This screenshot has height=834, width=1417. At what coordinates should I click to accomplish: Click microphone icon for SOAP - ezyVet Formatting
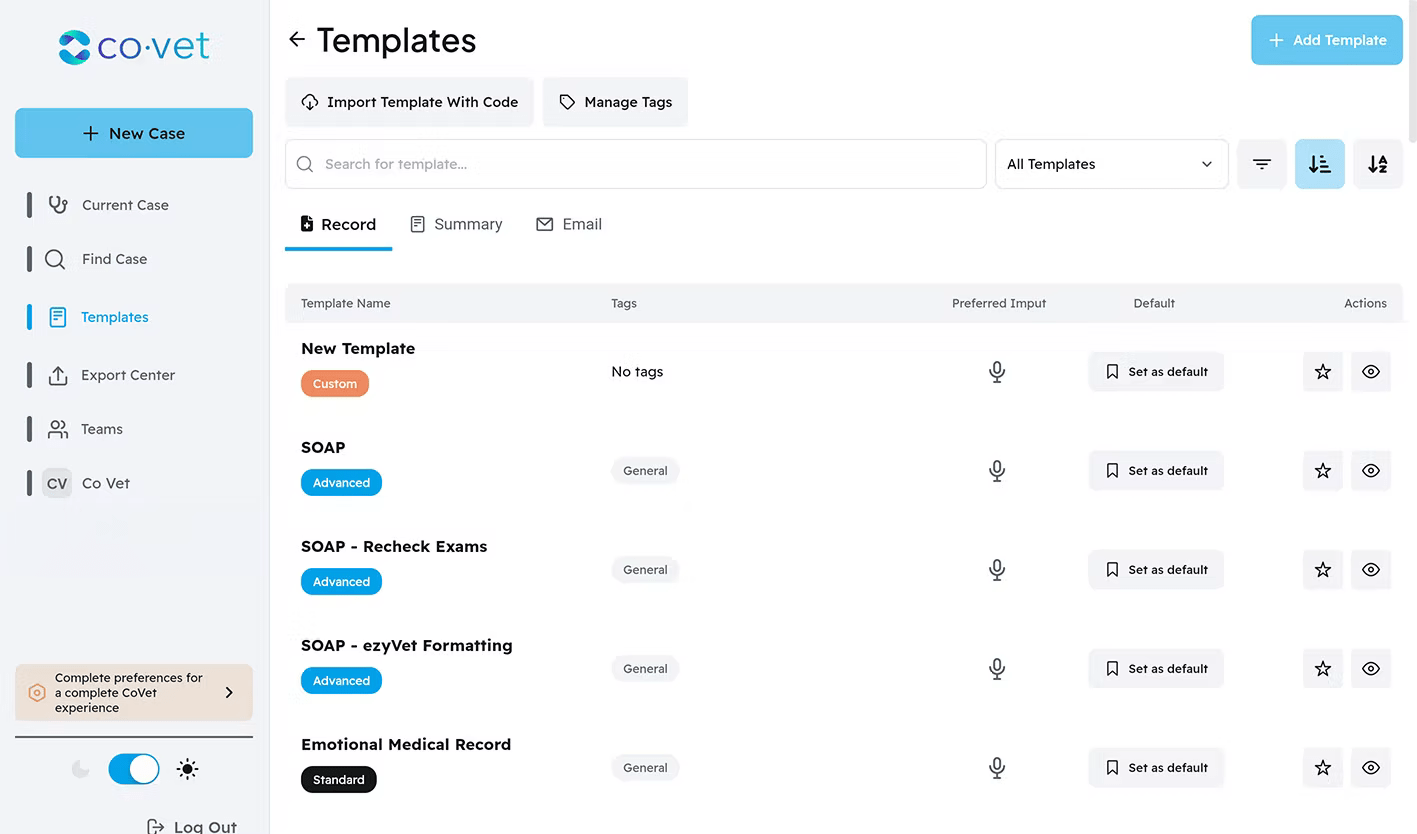point(997,669)
